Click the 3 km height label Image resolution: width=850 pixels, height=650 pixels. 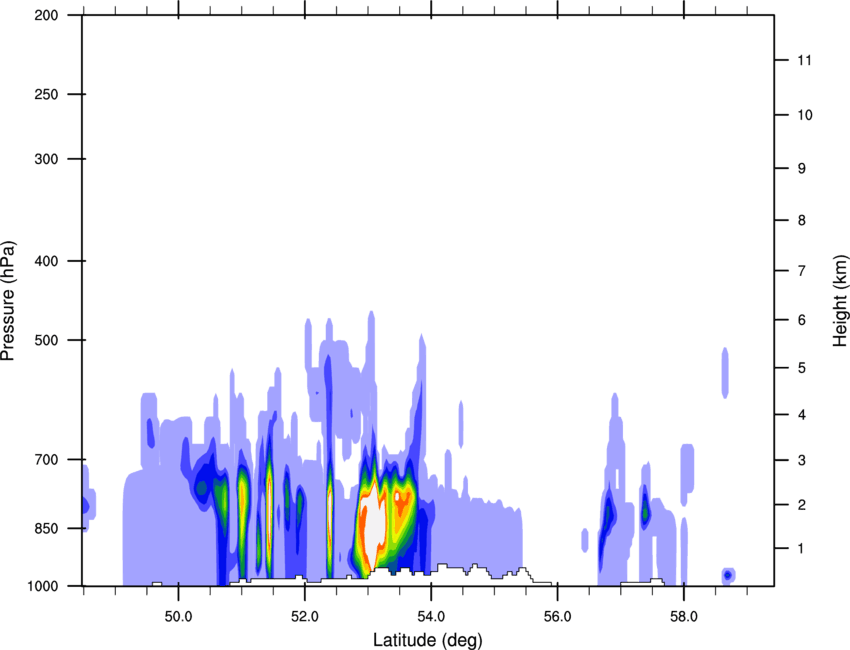[802, 460]
